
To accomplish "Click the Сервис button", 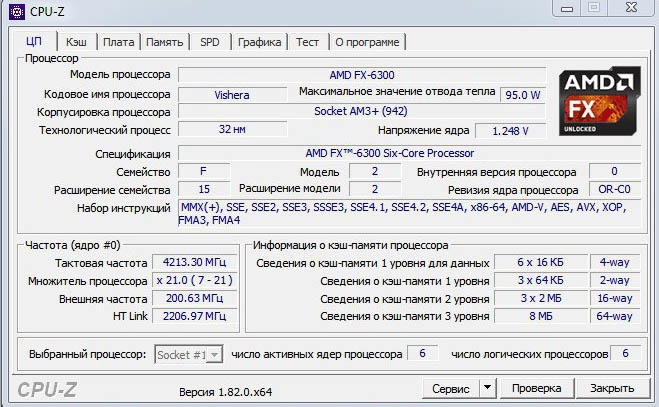I will (x=451, y=388).
